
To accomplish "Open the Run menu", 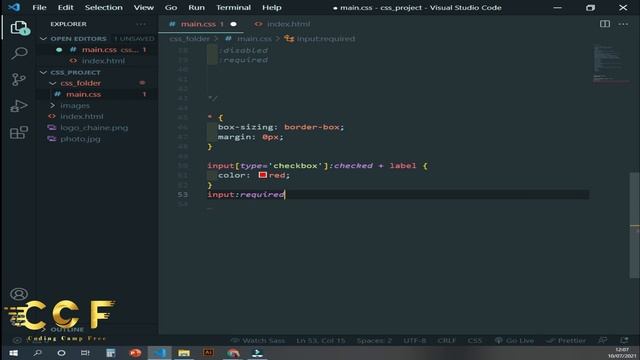I will coord(196,8).
